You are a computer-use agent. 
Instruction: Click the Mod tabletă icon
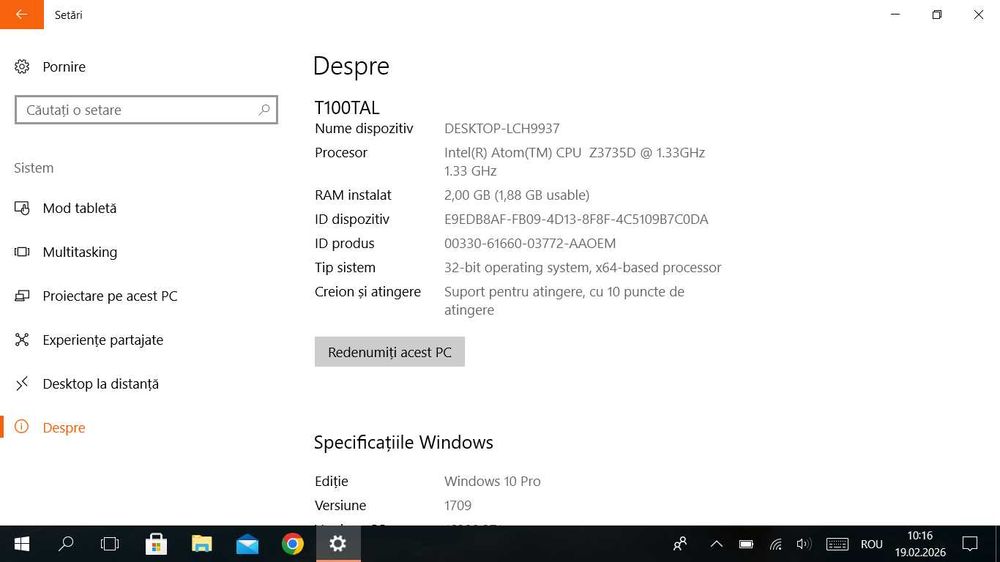click(22, 208)
